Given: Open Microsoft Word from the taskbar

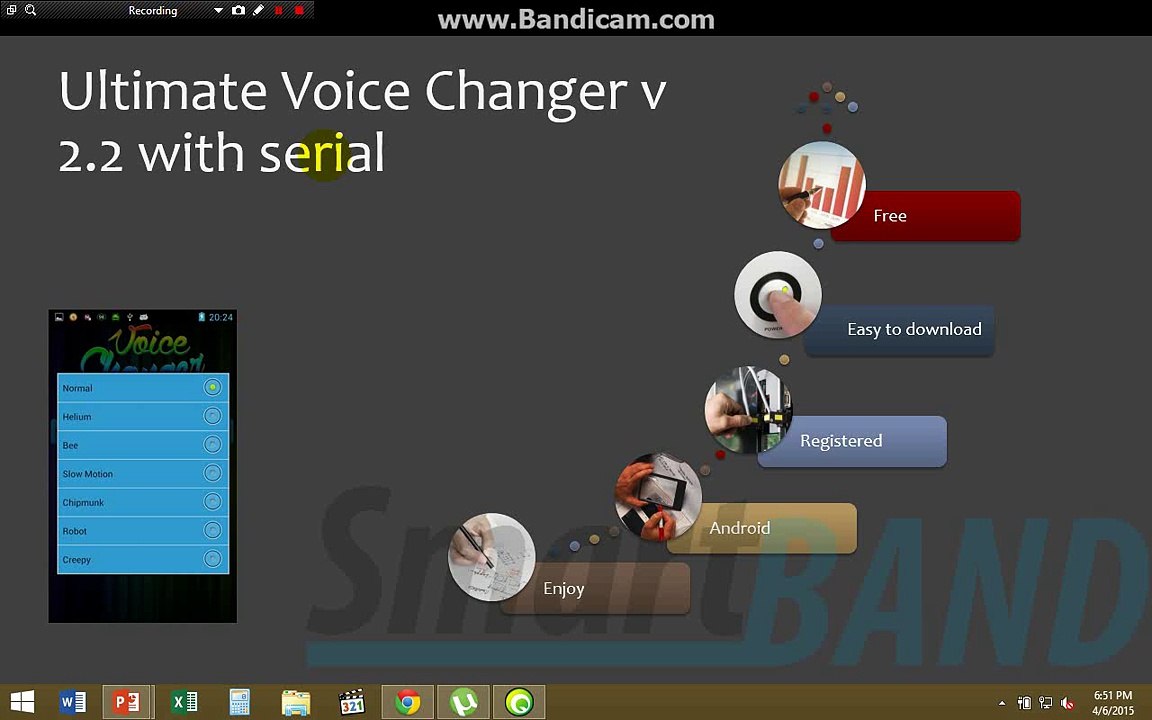Looking at the screenshot, I should click(72, 702).
